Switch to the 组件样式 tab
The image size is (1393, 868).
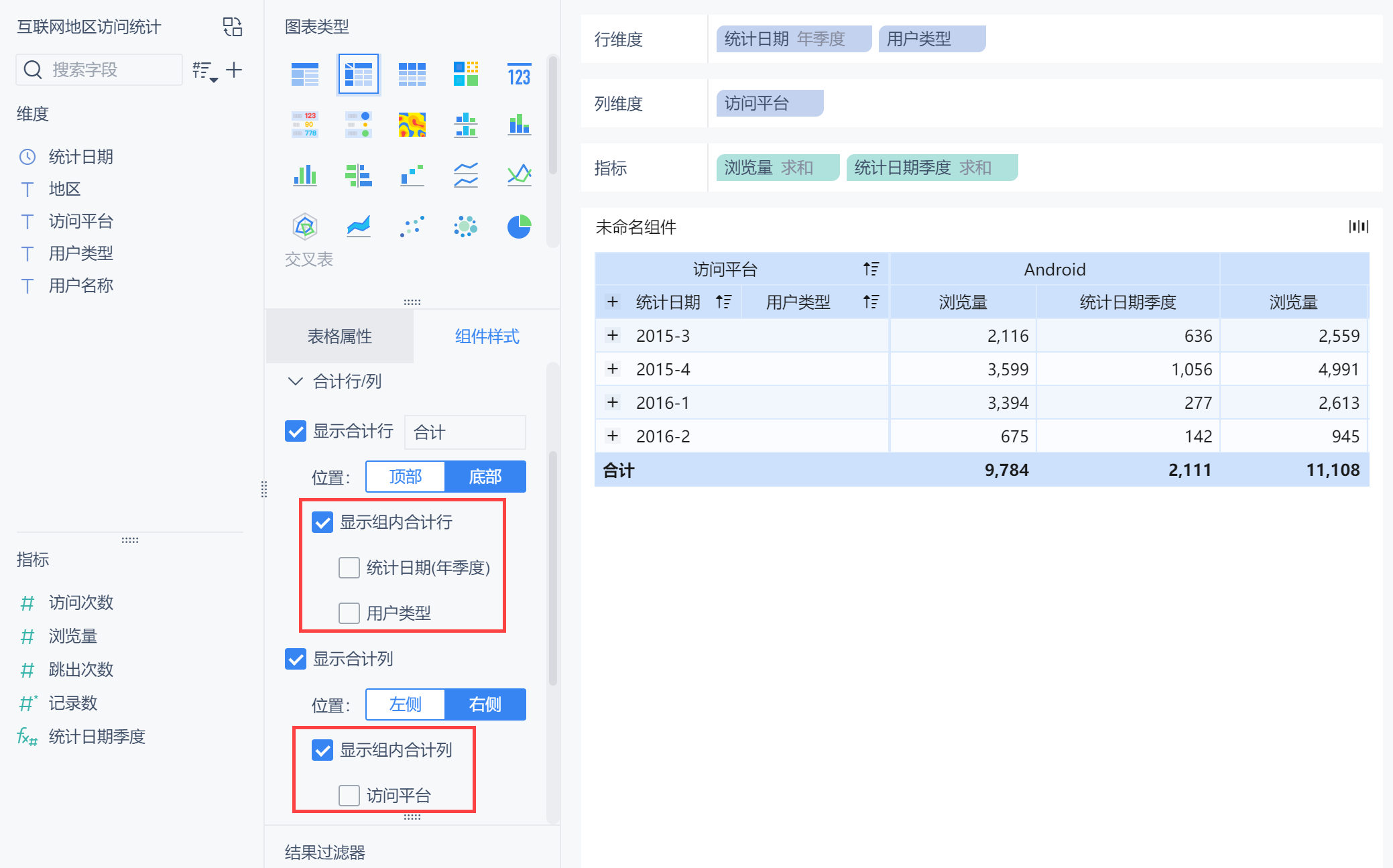click(x=487, y=336)
